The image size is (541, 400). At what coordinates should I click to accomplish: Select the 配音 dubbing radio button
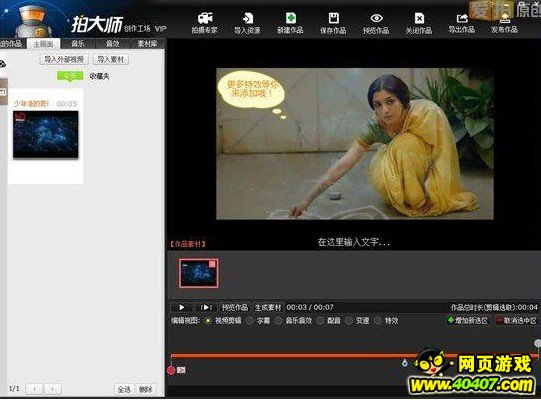coord(321,321)
